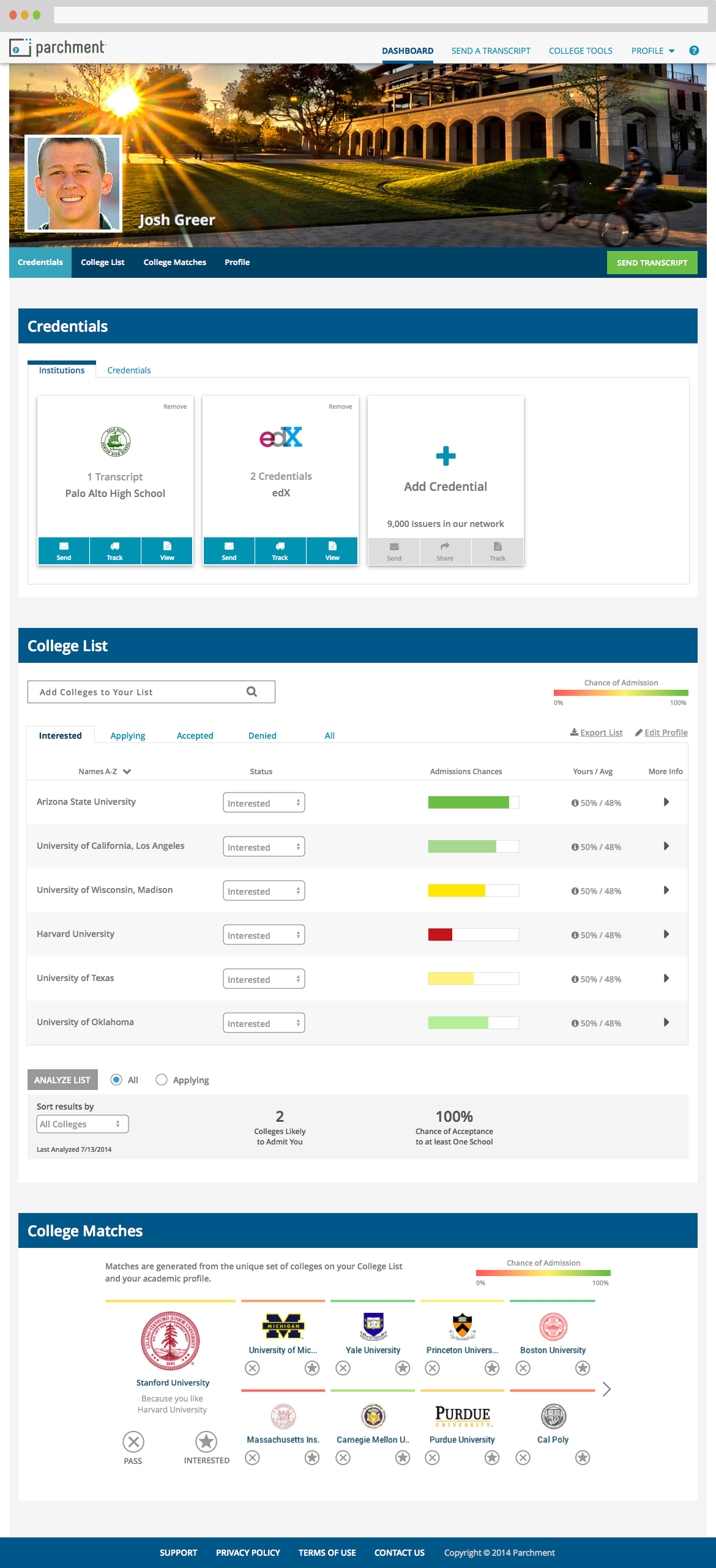Click the Parchment logo

(x=58, y=48)
